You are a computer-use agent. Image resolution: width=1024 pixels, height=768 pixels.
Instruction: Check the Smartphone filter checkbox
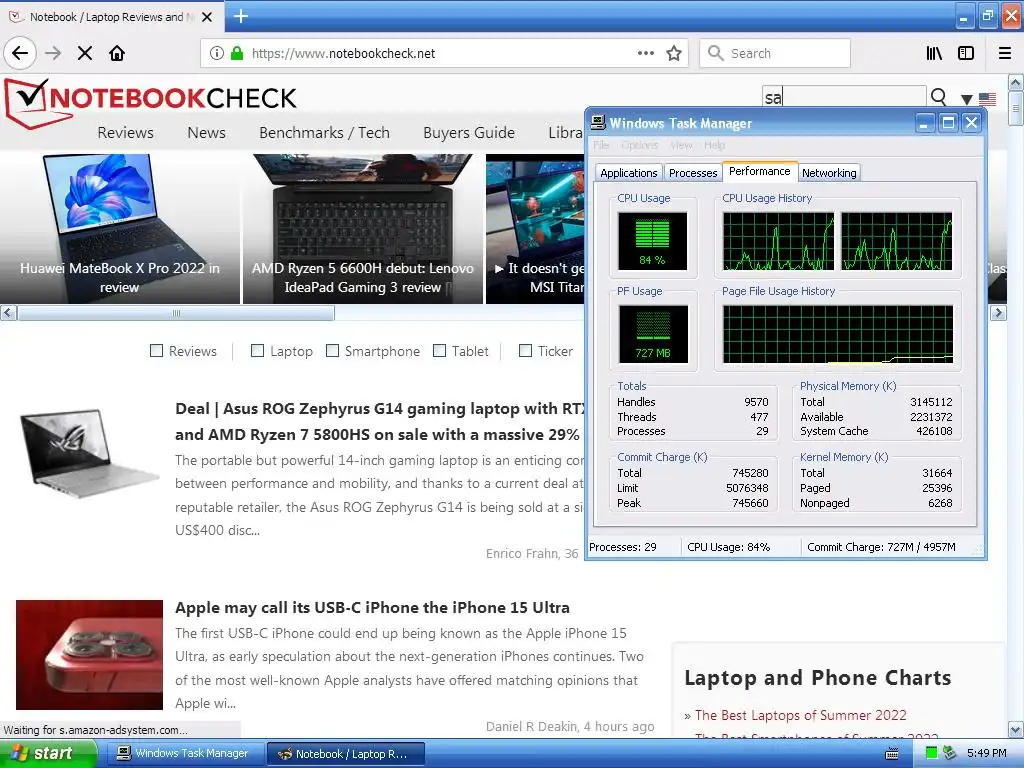pyautogui.click(x=332, y=351)
